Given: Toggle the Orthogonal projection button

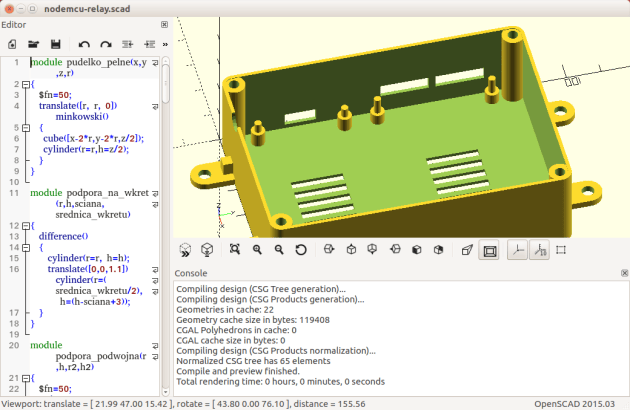Looking at the screenshot, I should (489, 250).
